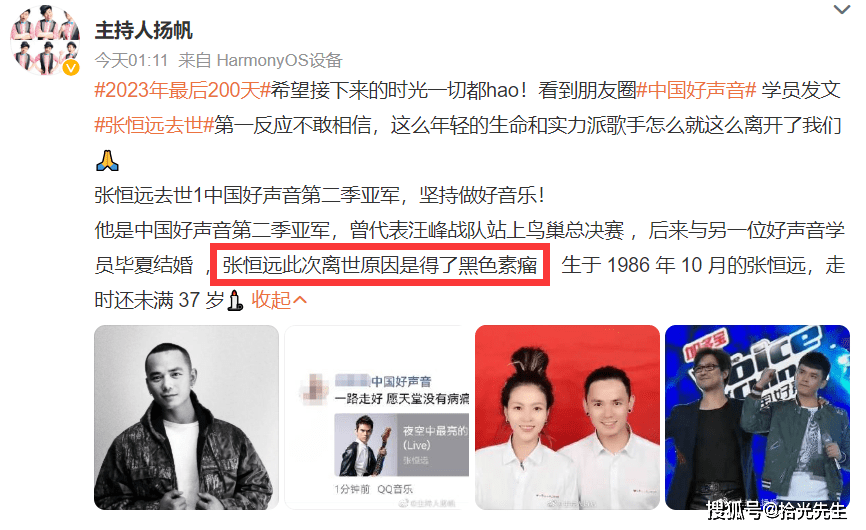The width and height of the screenshot is (866, 530).
Task: Open the #张恒远去世# hashtag topic
Action: tap(154, 125)
